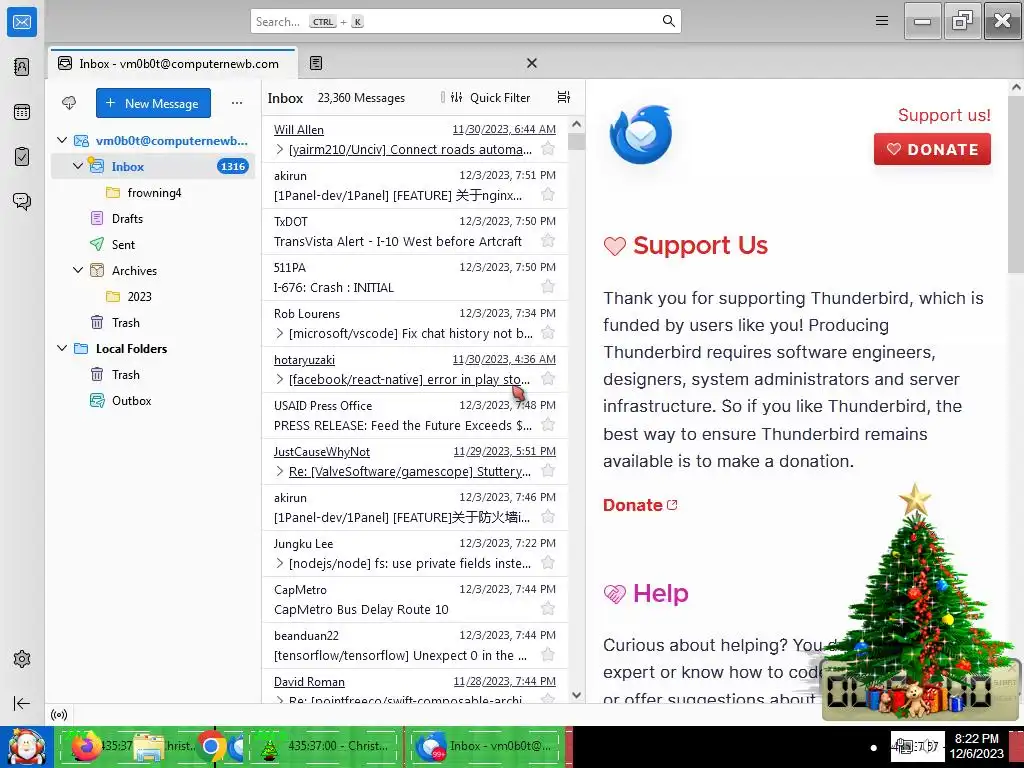Click the message list scrollbar thumb
1024x768 pixels.
(576, 141)
